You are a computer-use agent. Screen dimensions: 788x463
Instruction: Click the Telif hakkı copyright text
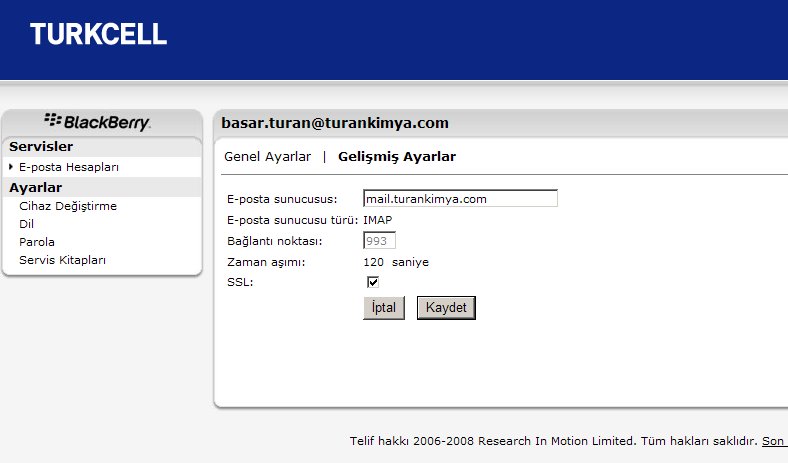click(553, 441)
